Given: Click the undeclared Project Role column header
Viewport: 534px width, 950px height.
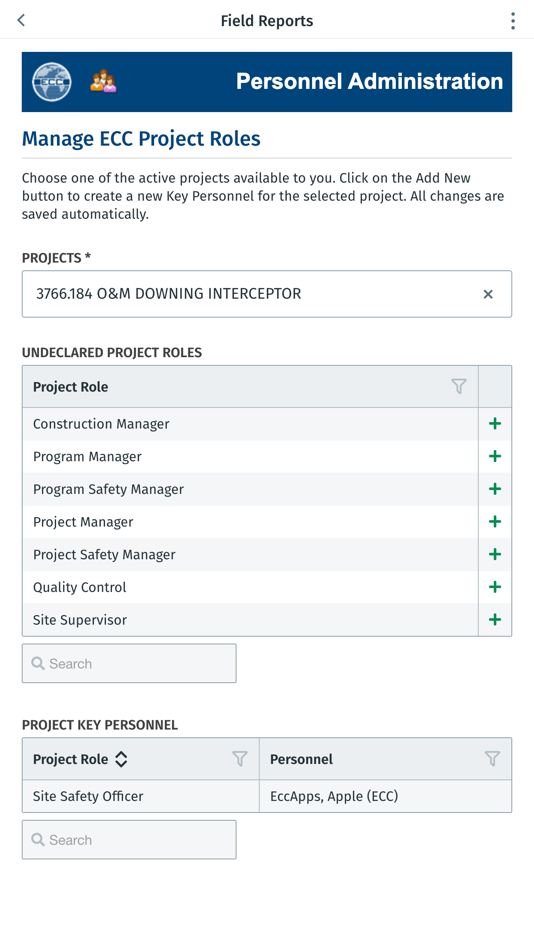Looking at the screenshot, I should pyautogui.click(x=250, y=387).
